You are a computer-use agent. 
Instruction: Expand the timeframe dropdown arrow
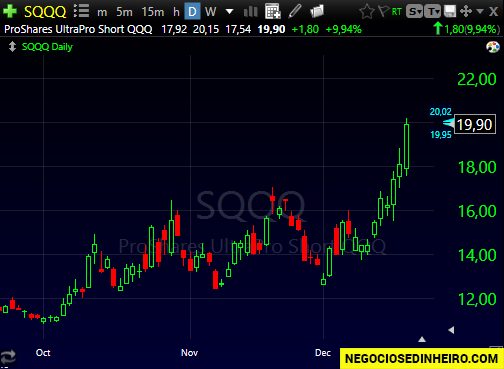tap(229, 12)
